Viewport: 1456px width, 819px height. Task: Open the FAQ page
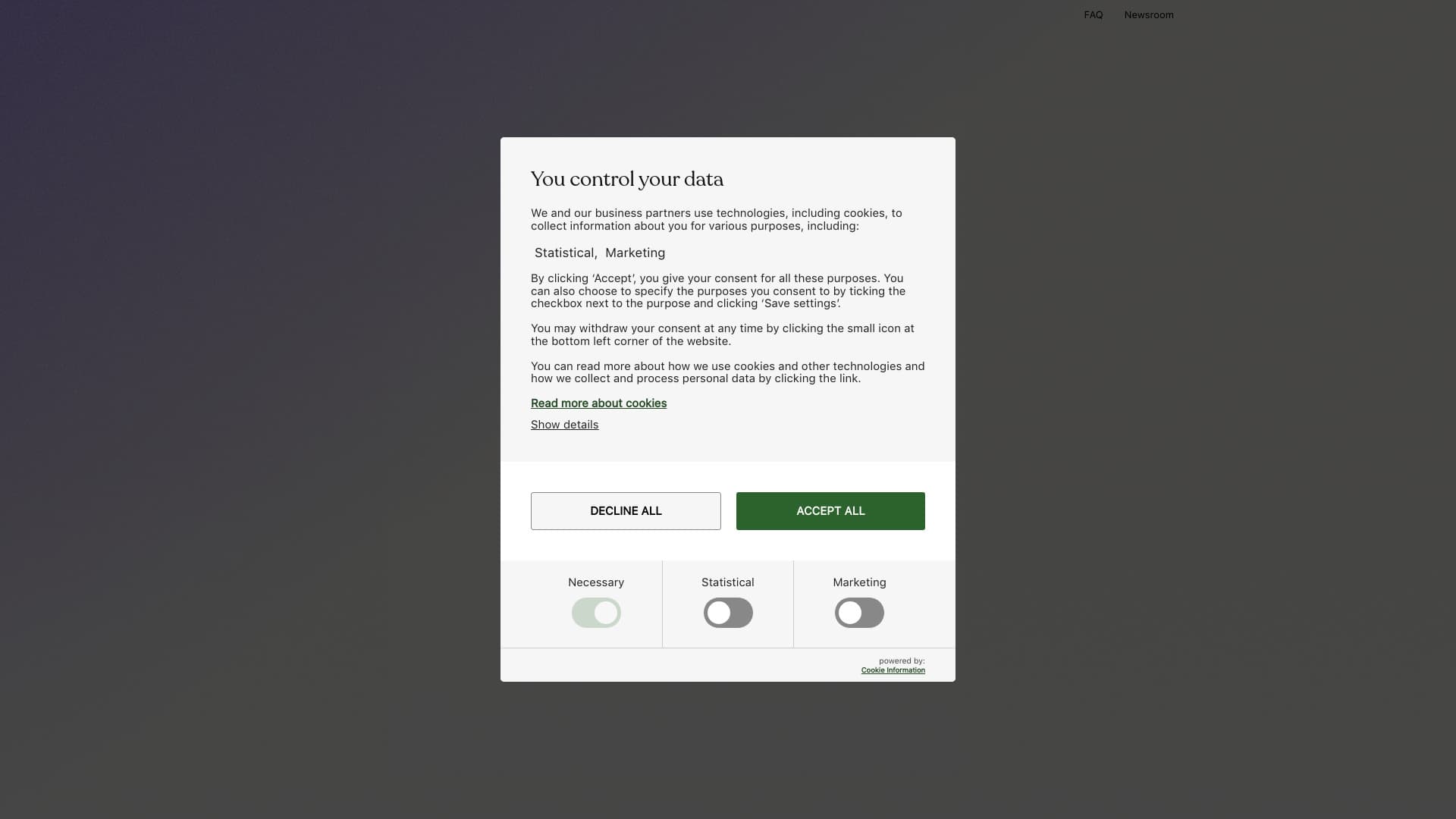pyautogui.click(x=1094, y=14)
